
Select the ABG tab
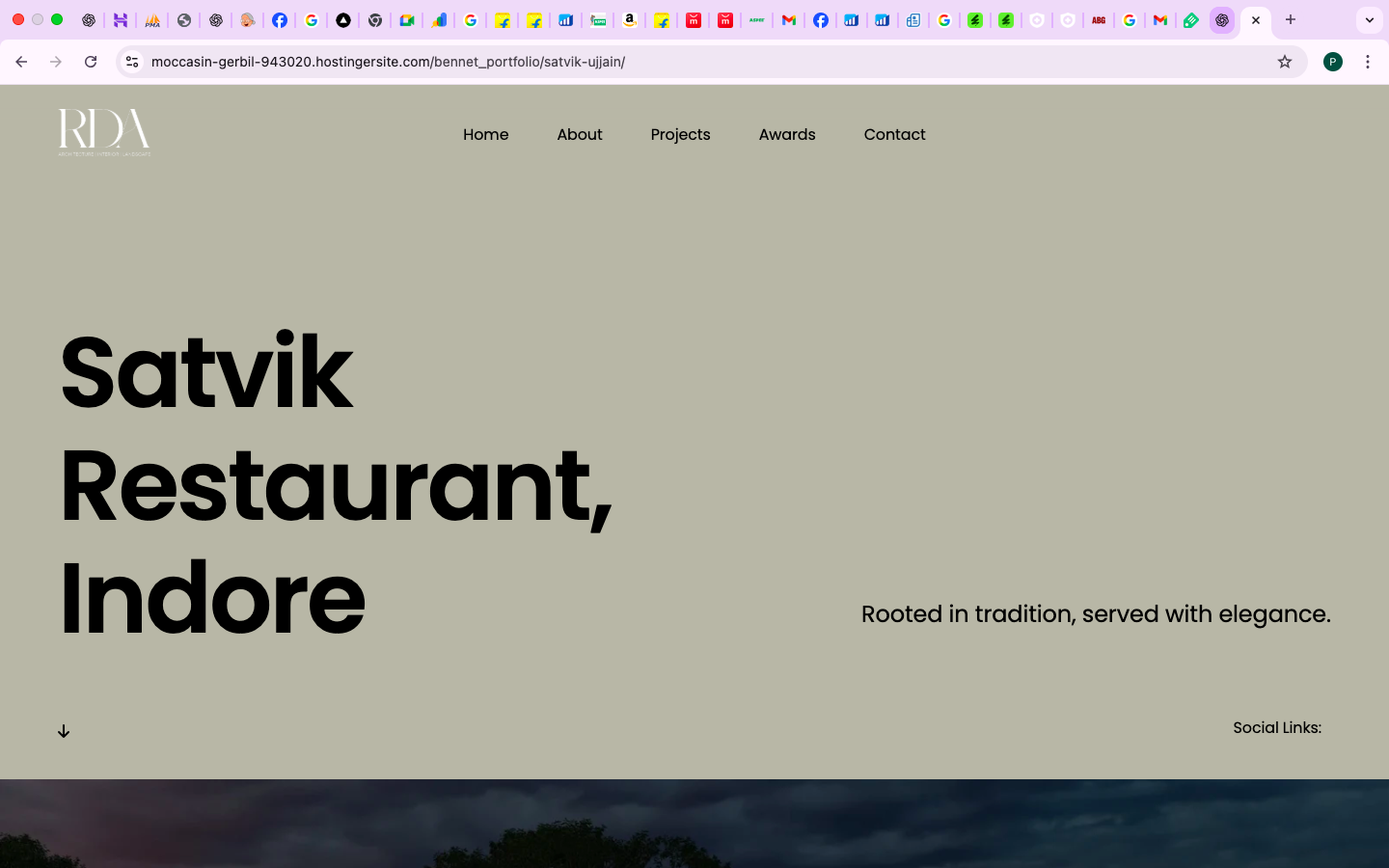click(x=1099, y=20)
